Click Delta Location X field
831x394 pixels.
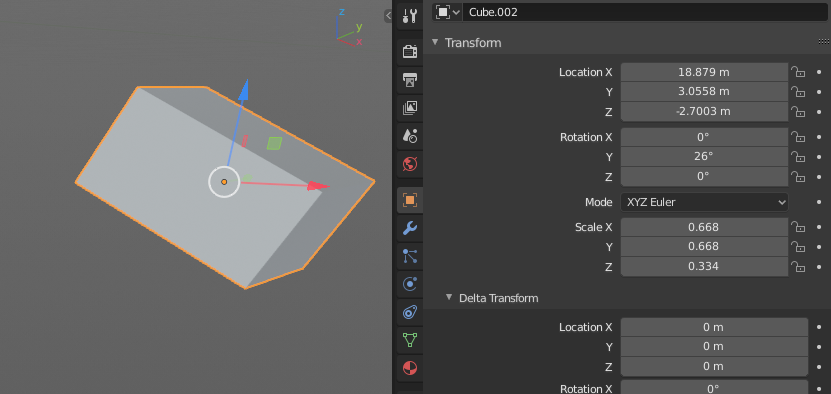point(714,327)
